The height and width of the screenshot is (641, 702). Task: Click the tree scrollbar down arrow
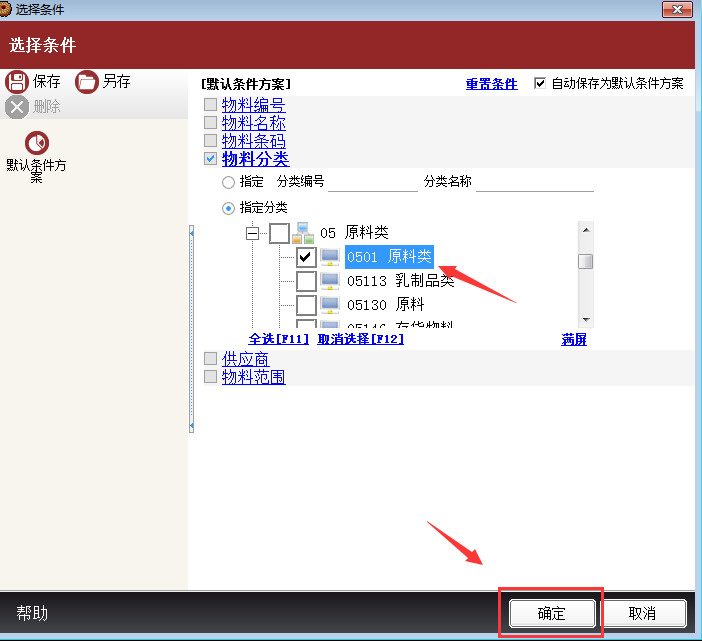point(586,320)
